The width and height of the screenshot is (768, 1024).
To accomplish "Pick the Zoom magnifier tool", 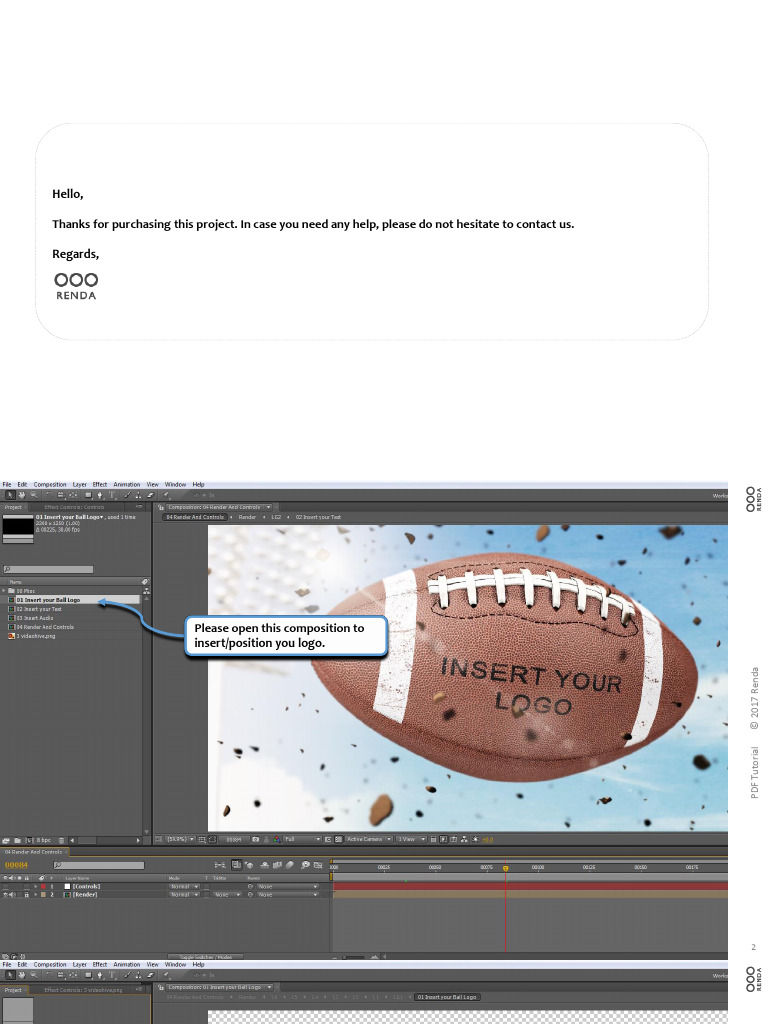I will click(33, 494).
